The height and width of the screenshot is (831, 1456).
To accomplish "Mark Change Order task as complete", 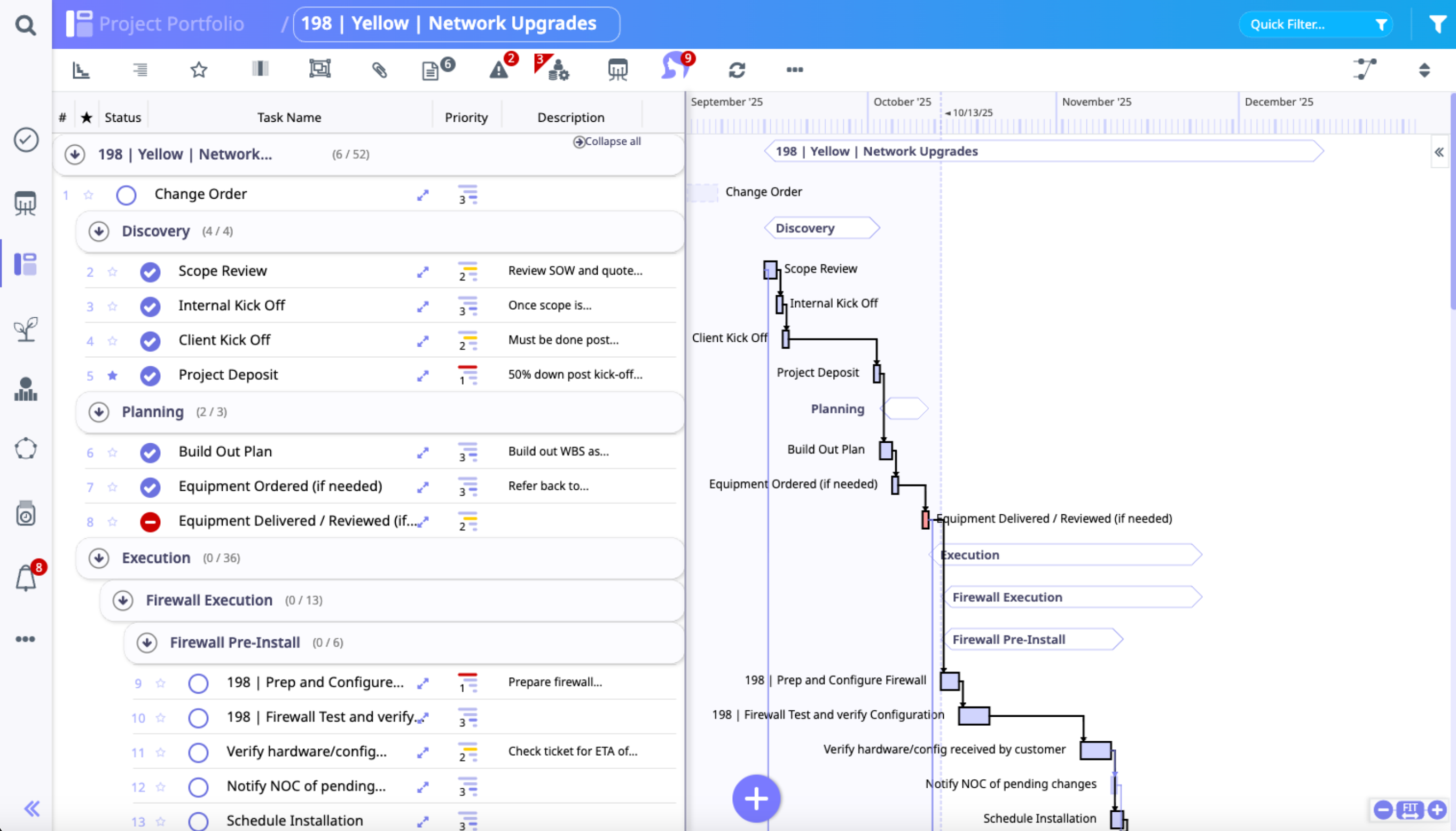I will pyautogui.click(x=126, y=195).
